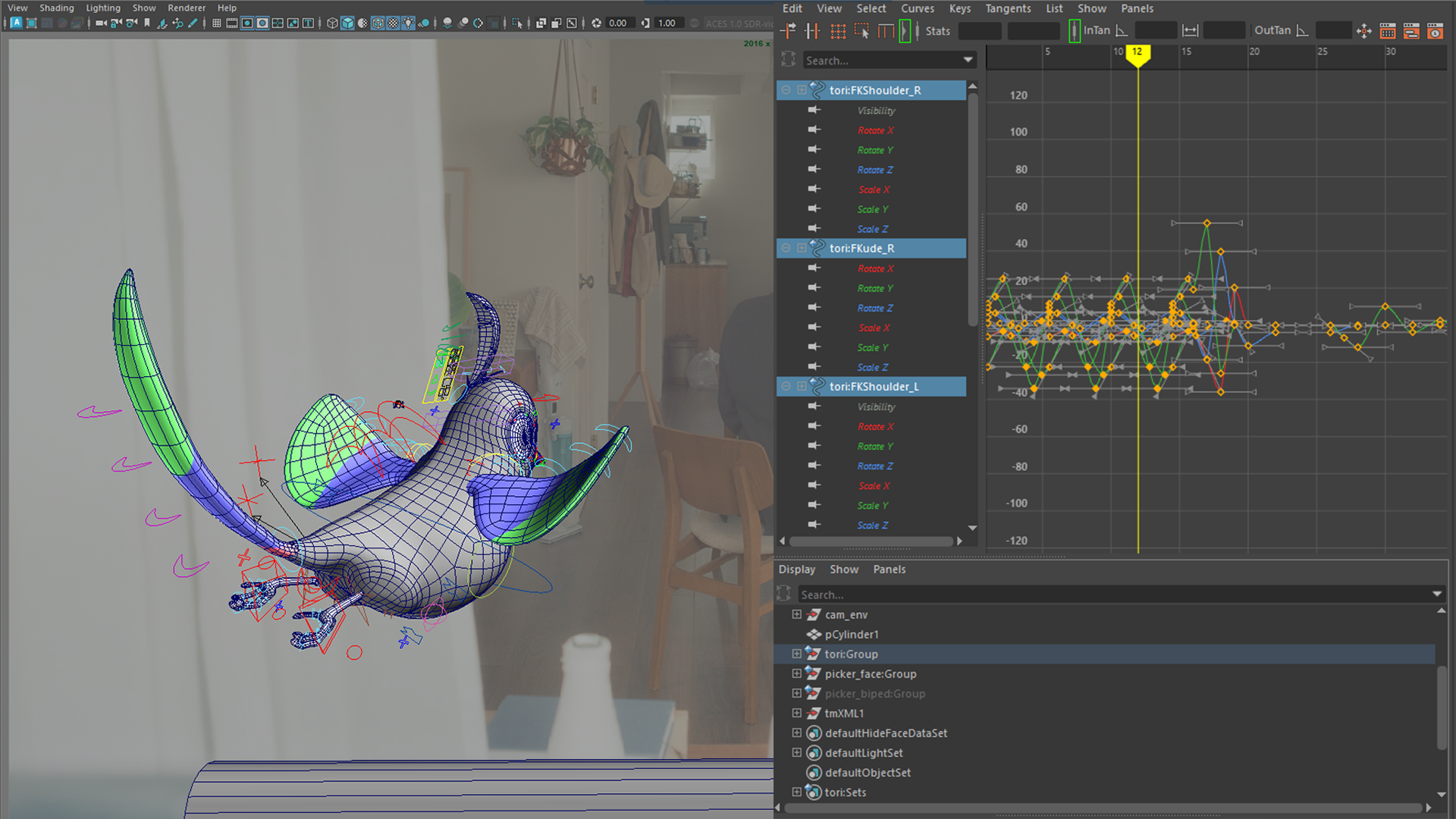This screenshot has width=1456, height=819.
Task: Collapse the tori:FKShoulder_R channel list
Action: pyautogui.click(x=786, y=90)
